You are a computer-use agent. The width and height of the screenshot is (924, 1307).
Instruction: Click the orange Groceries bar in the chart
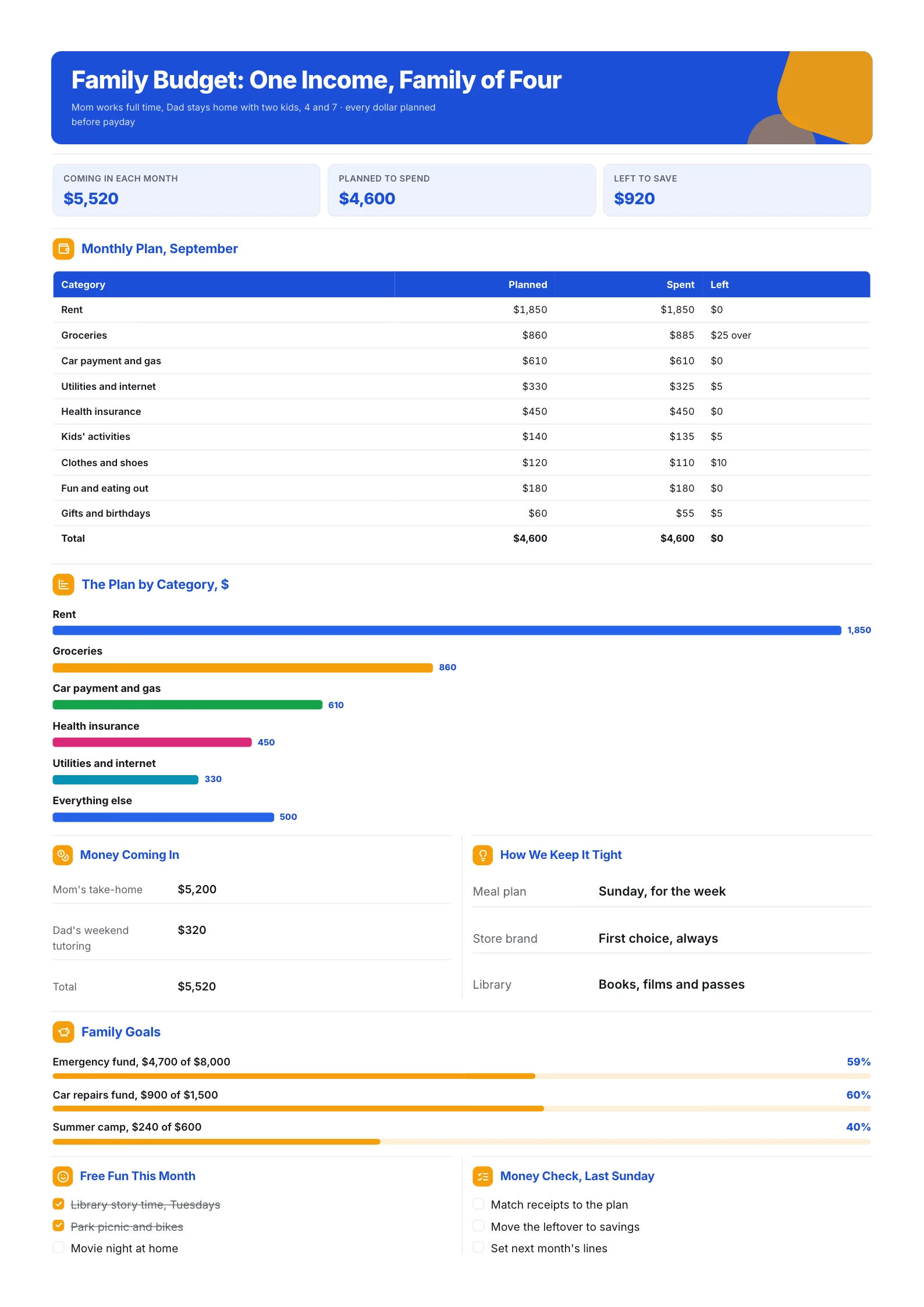pos(243,668)
